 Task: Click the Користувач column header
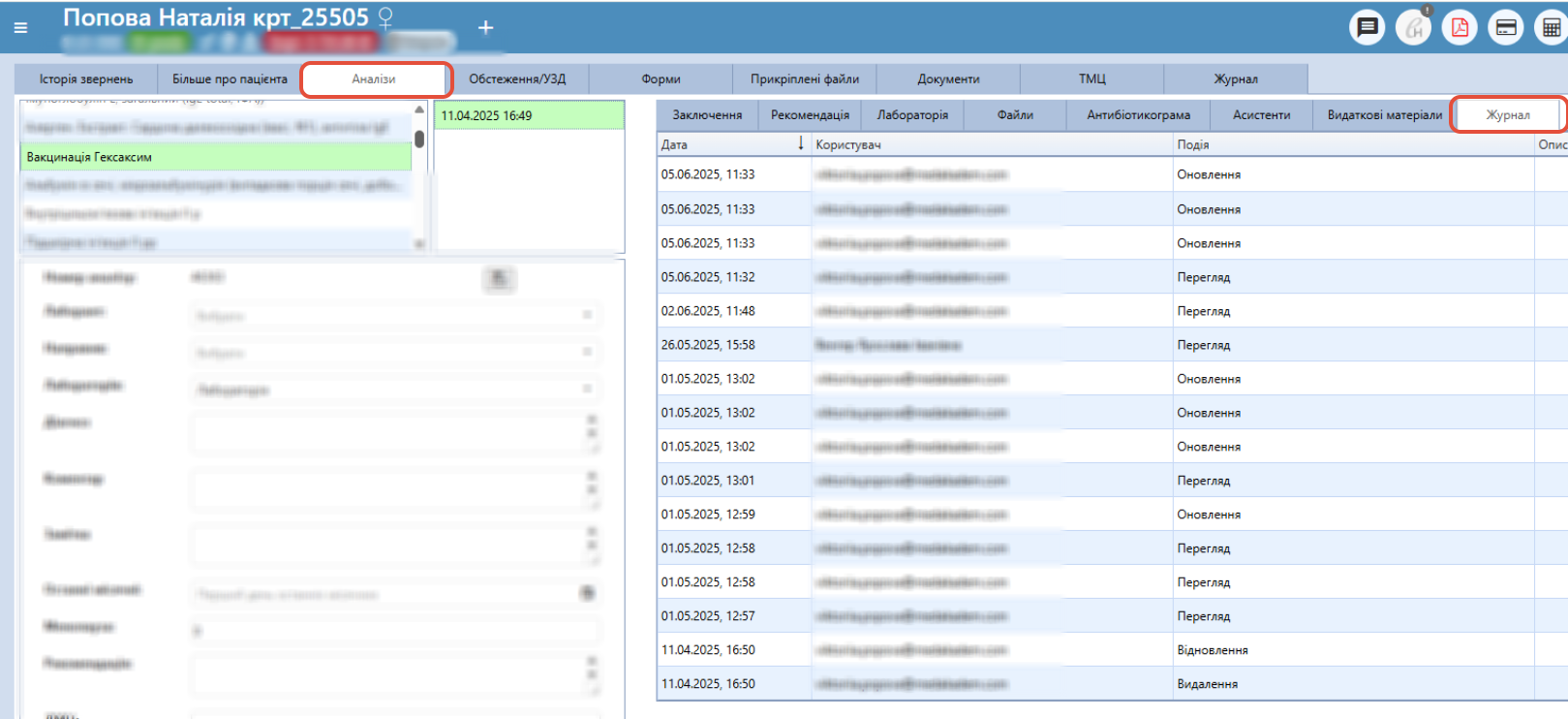(992, 144)
